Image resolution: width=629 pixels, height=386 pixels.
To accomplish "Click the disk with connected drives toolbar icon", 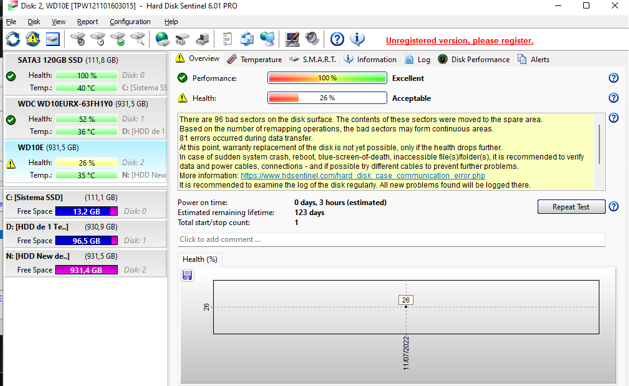I will pos(182,39).
